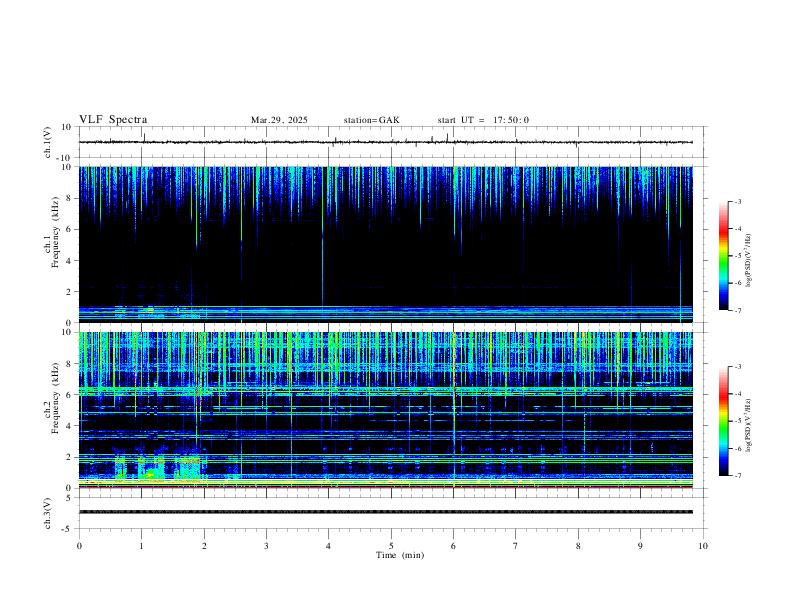Click the 6 kHz tick on ch.1 frequency axis
The image size is (792, 612).
pyautogui.click(x=70, y=229)
